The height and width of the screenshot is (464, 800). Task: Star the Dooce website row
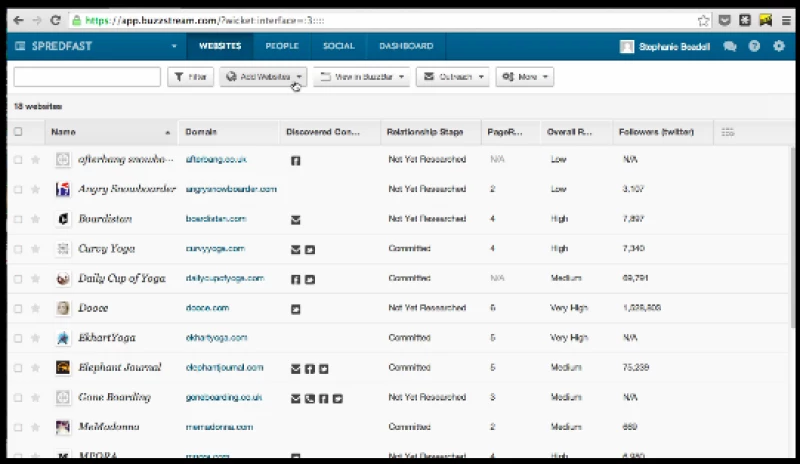point(35,308)
